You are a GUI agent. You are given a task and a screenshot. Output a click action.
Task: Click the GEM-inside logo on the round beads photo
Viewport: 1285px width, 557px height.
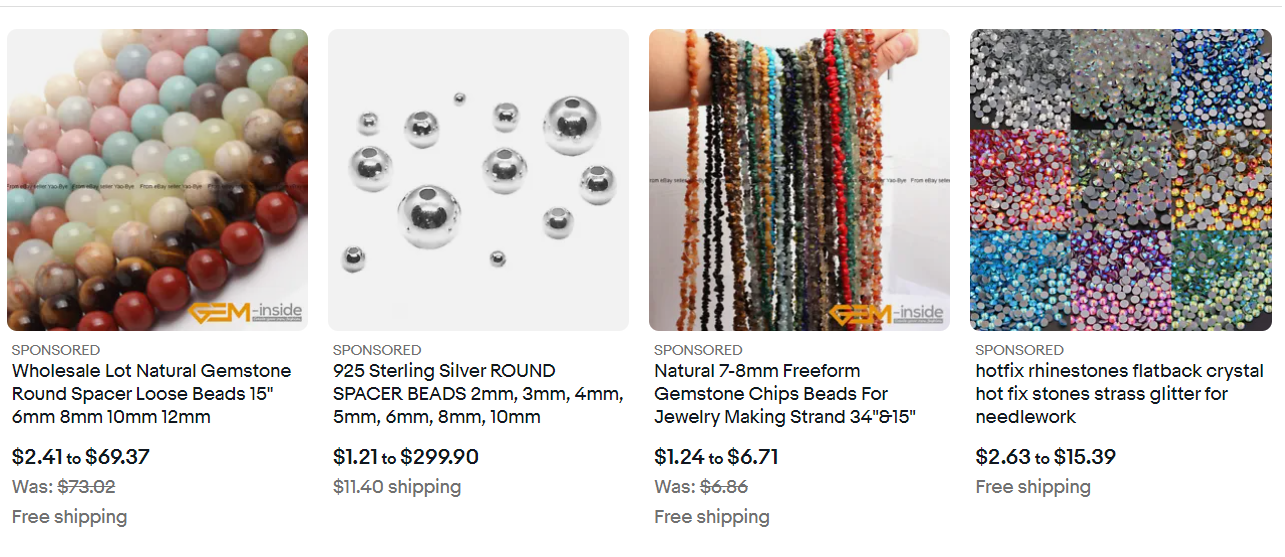pos(245,313)
